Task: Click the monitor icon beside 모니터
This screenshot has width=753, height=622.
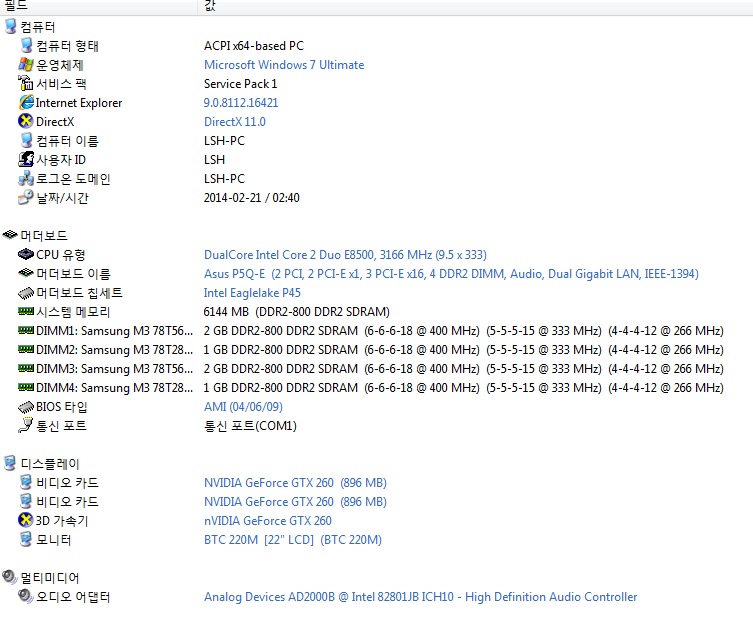Action: [26, 539]
